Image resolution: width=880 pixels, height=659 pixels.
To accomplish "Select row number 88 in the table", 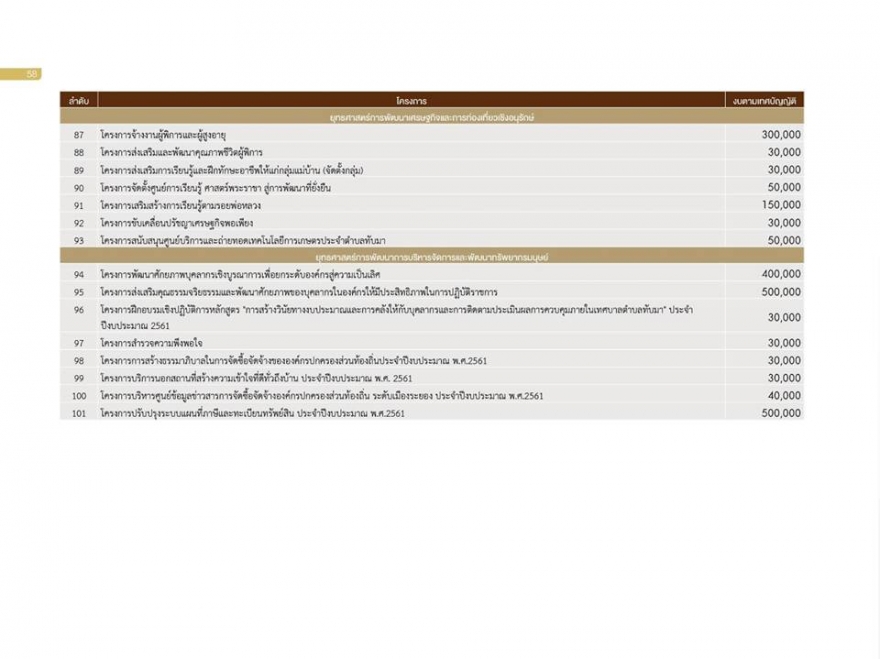I will click(79, 152).
